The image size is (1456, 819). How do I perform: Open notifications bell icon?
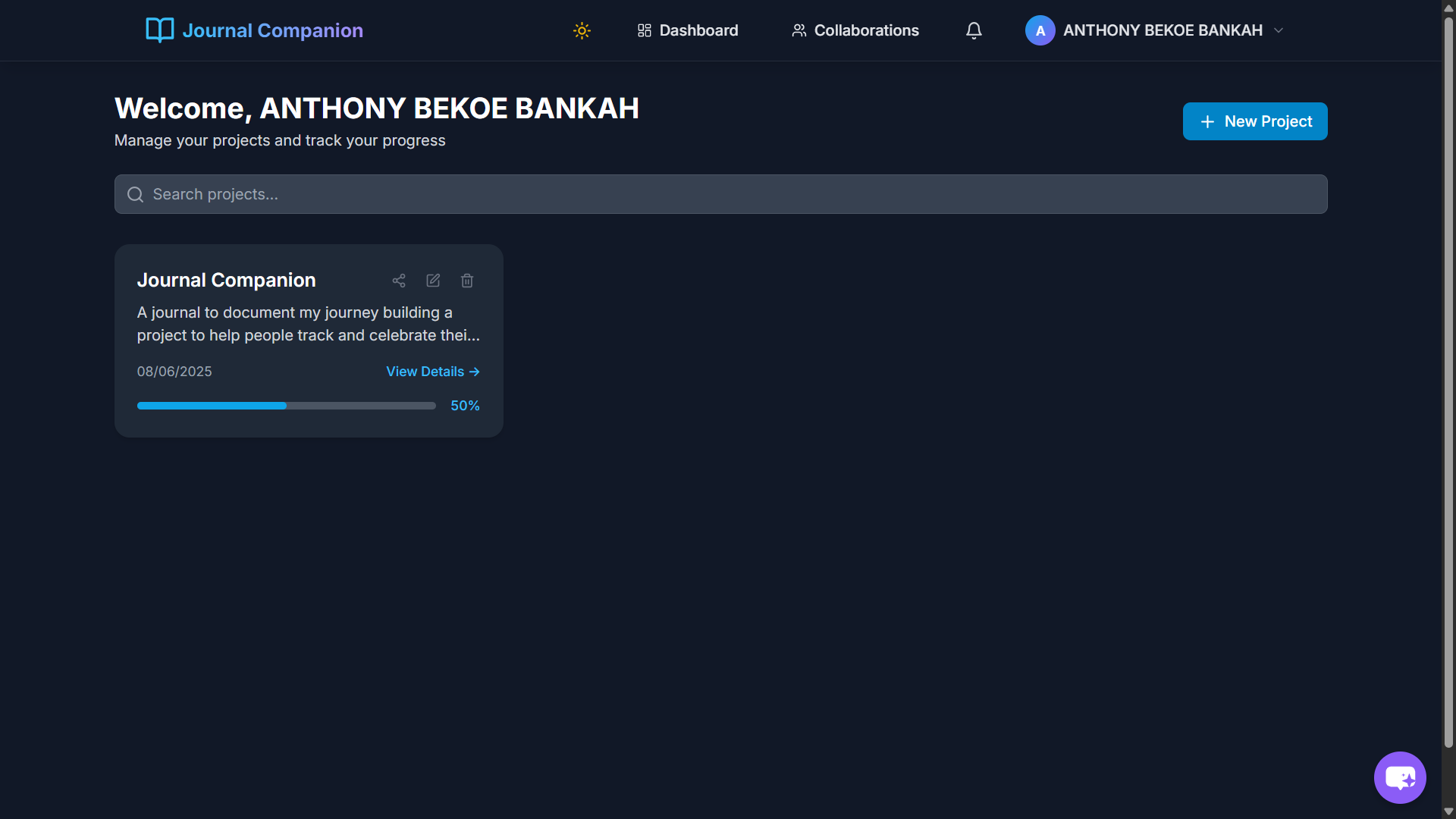point(974,30)
